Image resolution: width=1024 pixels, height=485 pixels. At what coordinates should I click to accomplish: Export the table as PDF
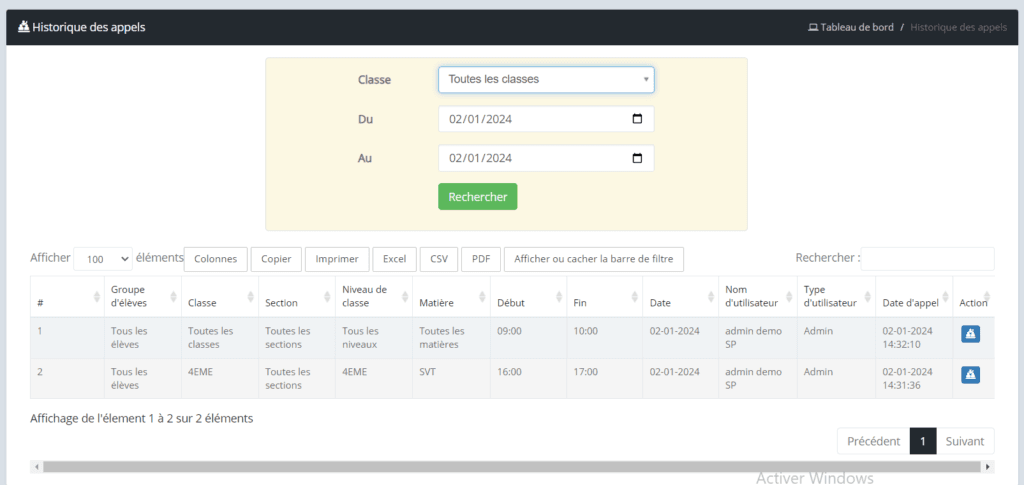pos(480,259)
